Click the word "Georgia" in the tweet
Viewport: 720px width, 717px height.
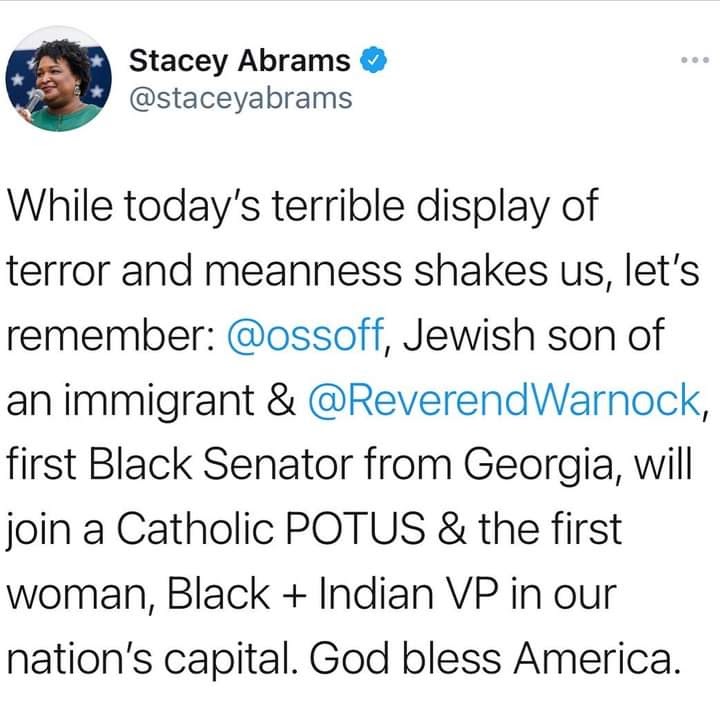[x=548, y=466]
